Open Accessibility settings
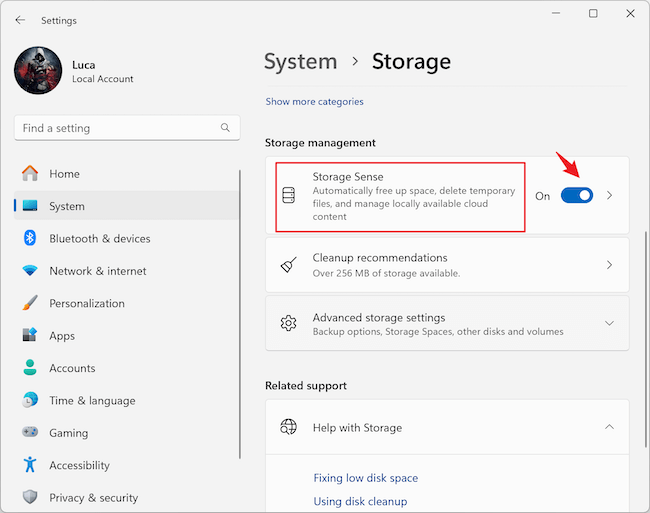The width and height of the screenshot is (650, 513). pos(126,465)
